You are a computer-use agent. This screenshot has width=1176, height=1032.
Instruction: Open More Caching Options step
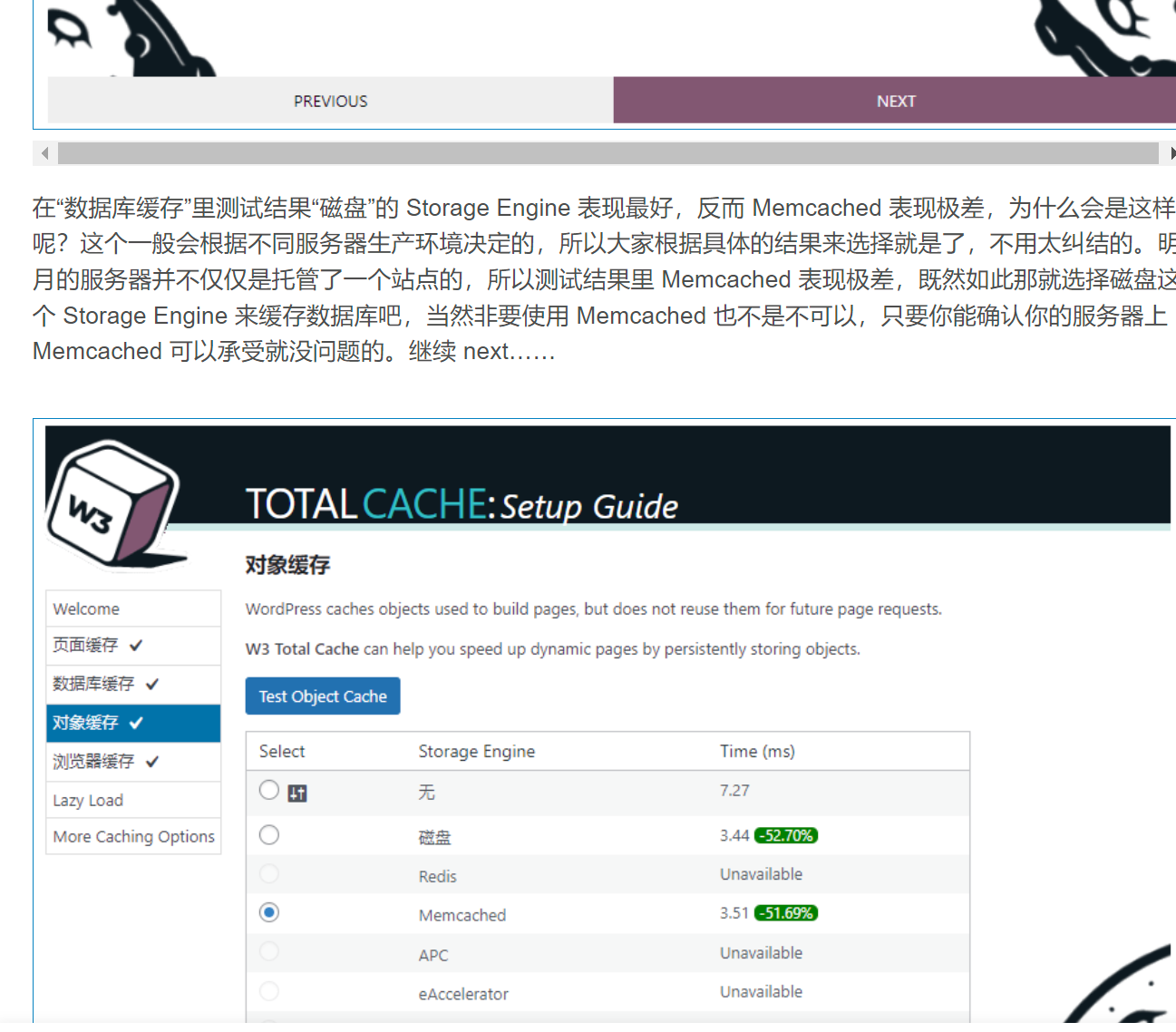(133, 836)
